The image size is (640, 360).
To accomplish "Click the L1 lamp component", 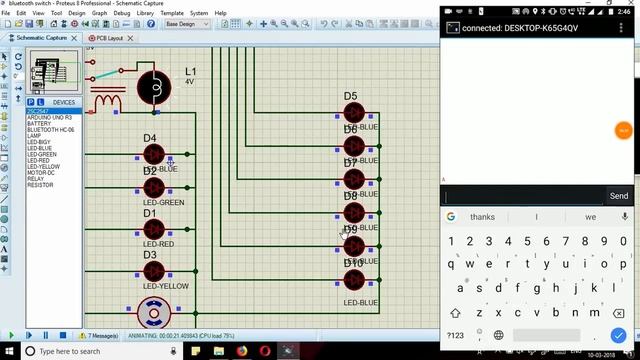I will pyautogui.click(x=154, y=88).
